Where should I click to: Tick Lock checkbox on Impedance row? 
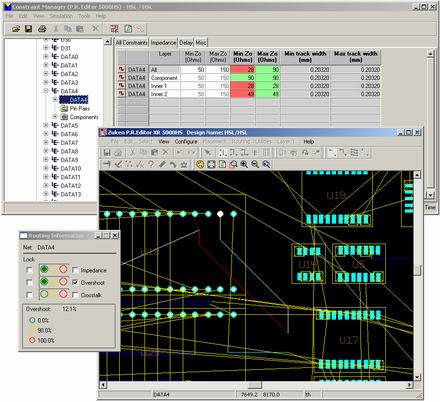tap(29, 270)
